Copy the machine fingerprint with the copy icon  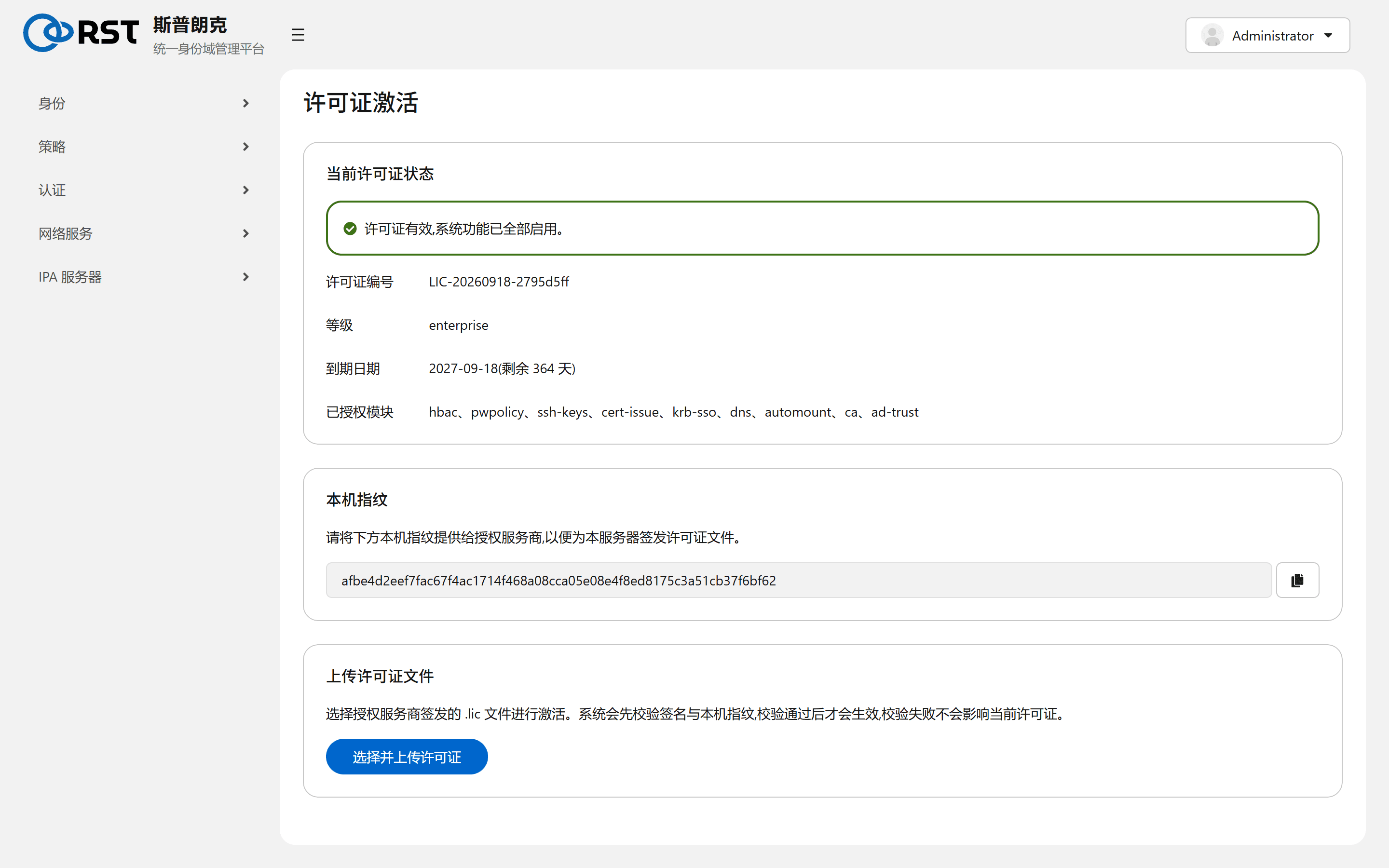[1297, 580]
